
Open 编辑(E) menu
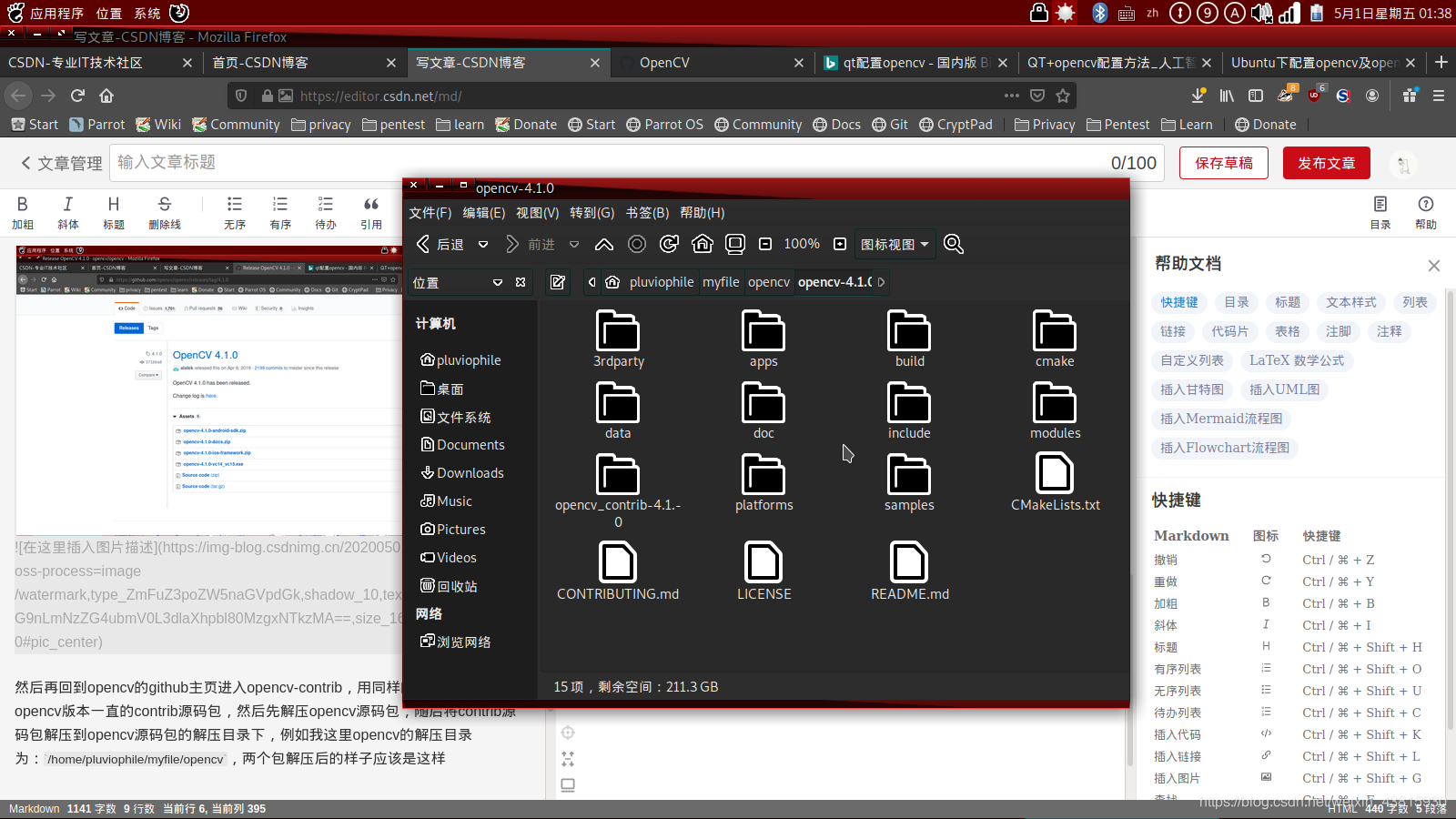483,212
